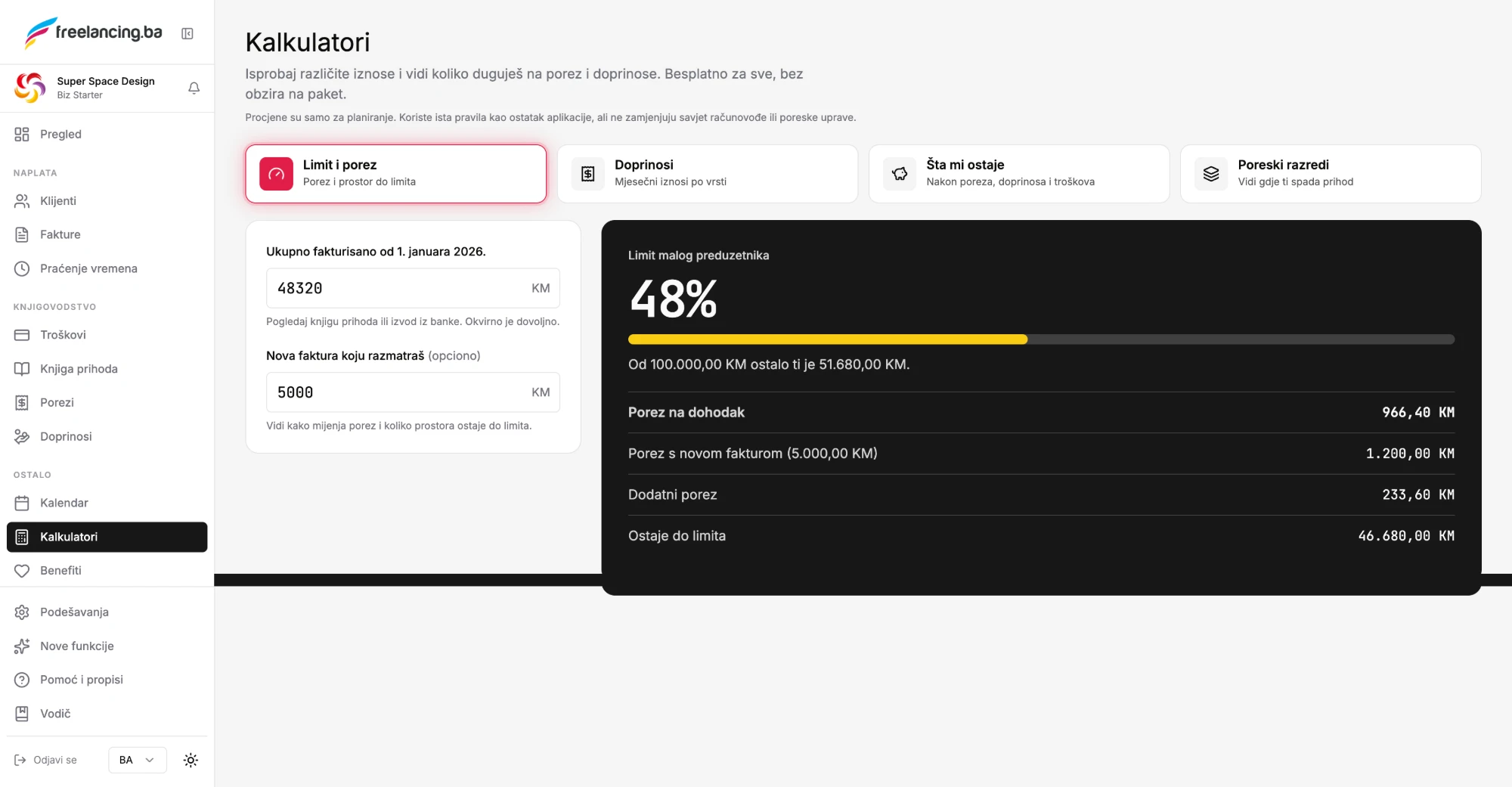Open Porezi in sidebar
This screenshot has width=1512, height=787.
tap(107, 402)
